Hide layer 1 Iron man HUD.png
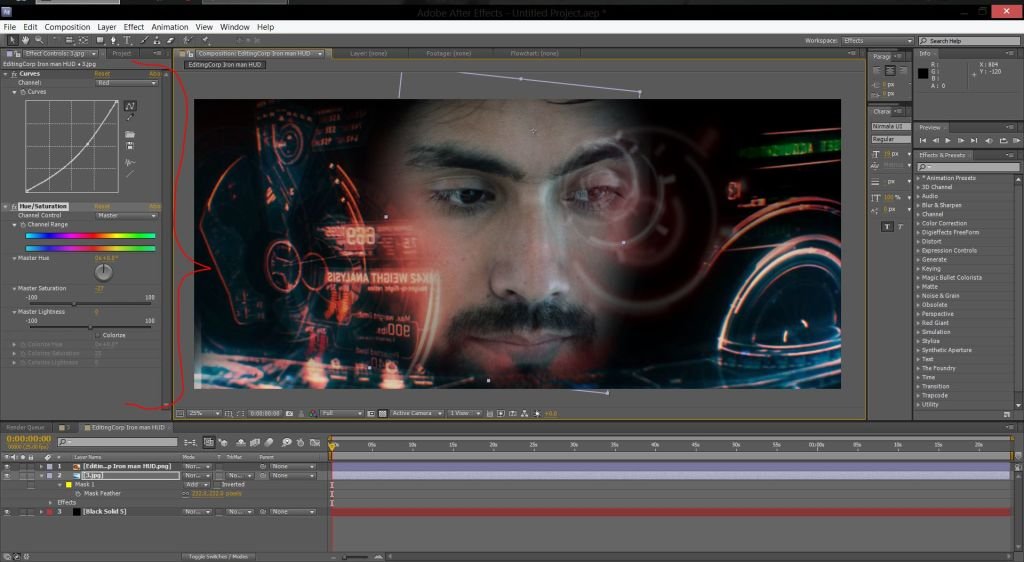This screenshot has height=562, width=1024. click(x=7, y=467)
